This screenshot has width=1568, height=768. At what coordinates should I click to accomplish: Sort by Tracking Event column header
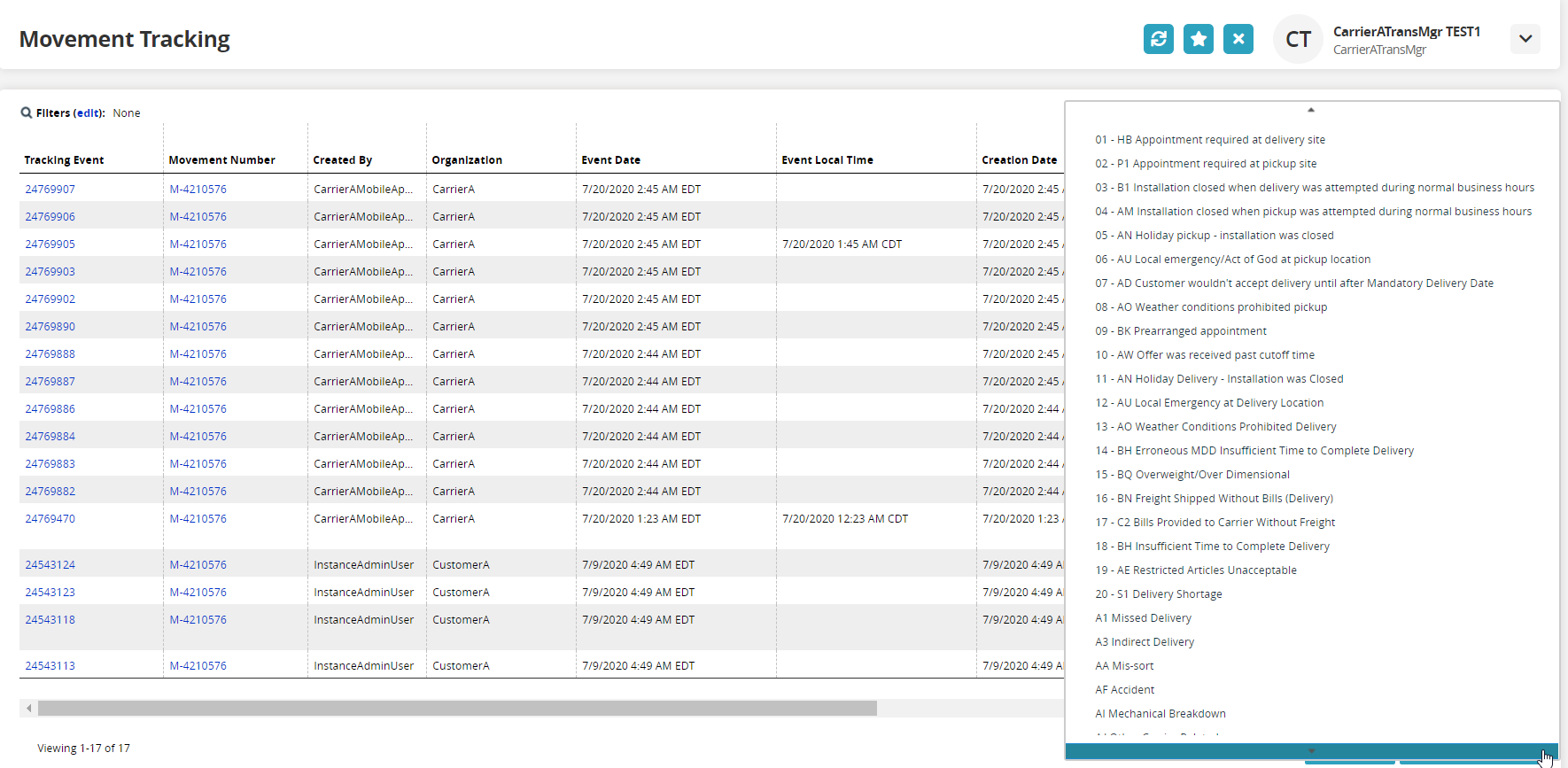(x=64, y=160)
